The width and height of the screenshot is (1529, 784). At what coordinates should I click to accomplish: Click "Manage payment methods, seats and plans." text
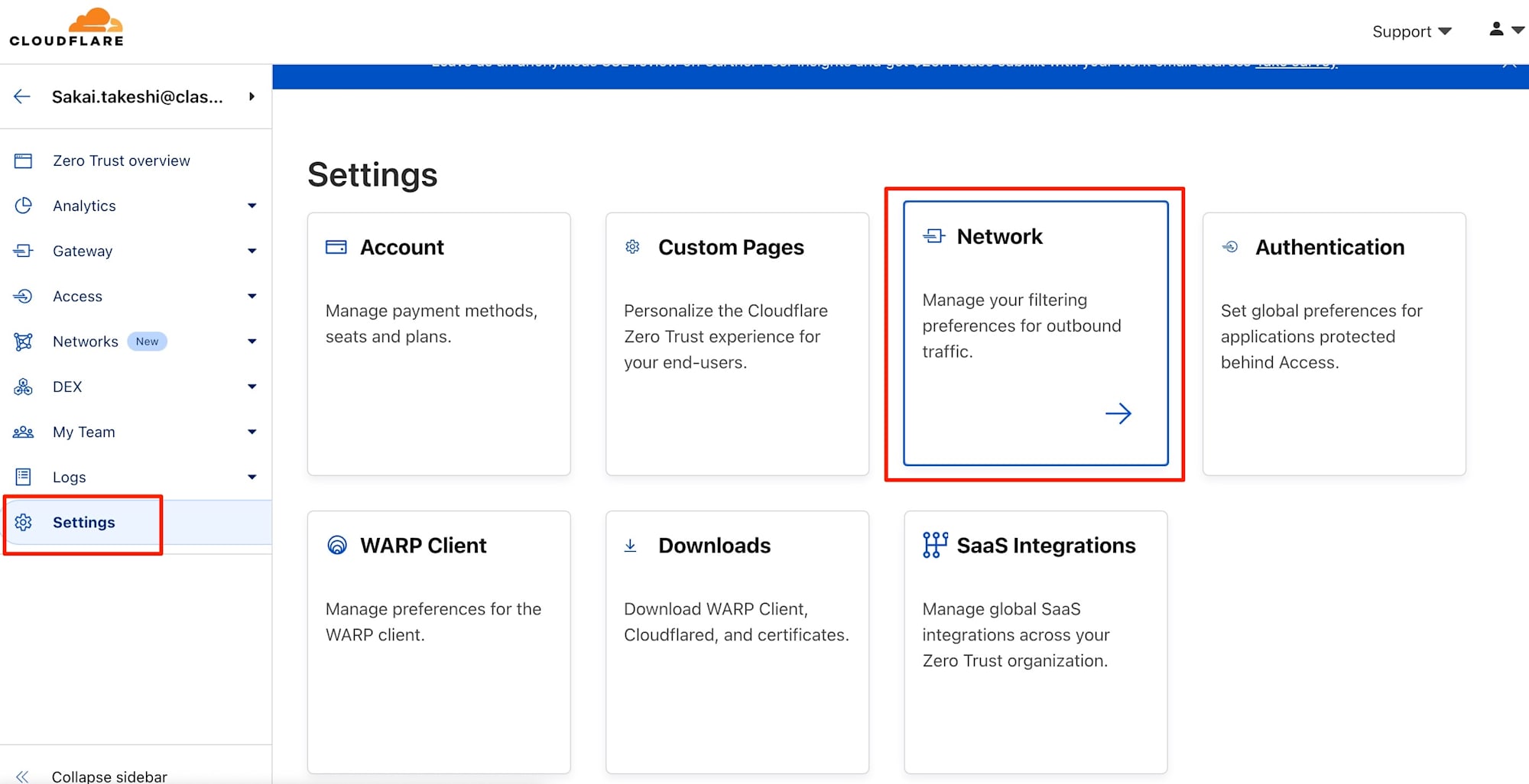tap(431, 323)
